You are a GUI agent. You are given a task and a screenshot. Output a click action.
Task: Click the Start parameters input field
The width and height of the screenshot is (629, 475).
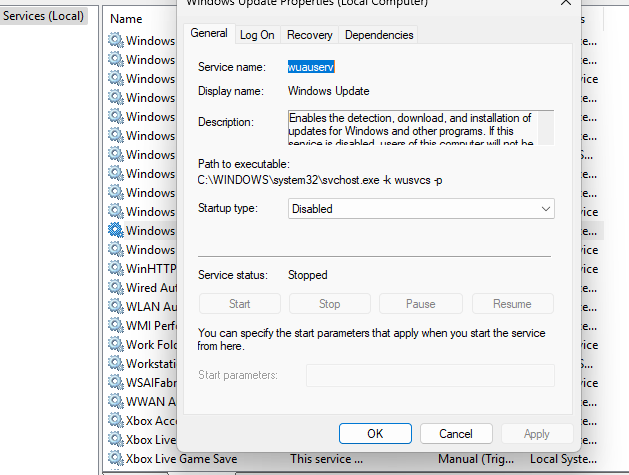tap(430, 375)
